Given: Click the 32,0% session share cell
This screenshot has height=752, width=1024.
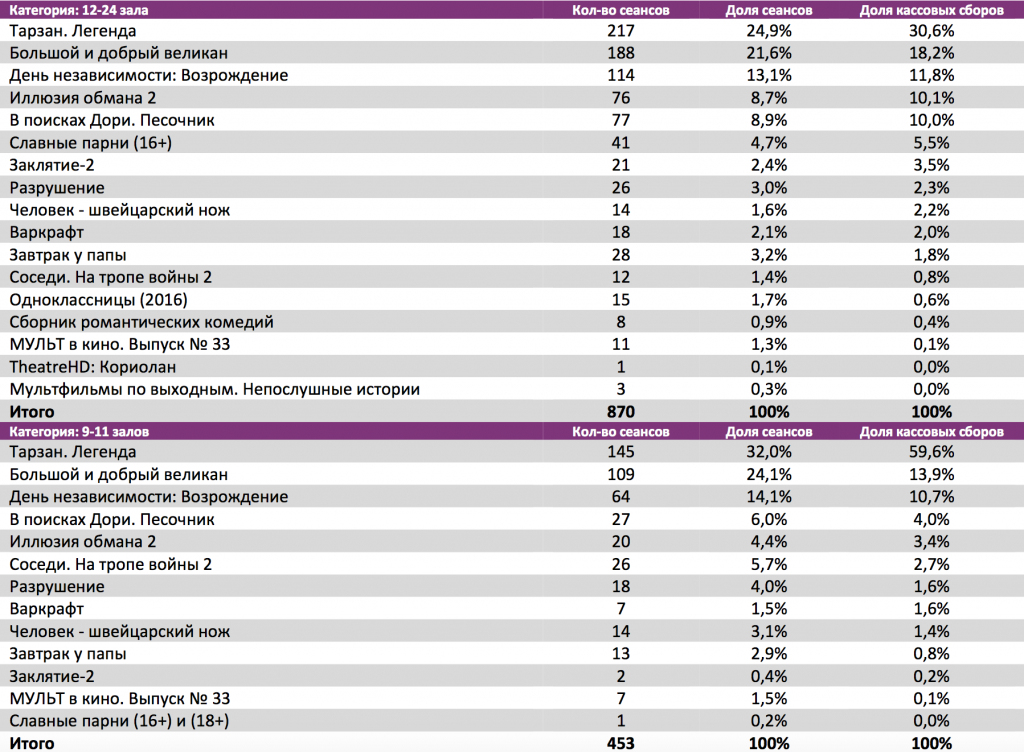Looking at the screenshot, I should pyautogui.click(x=768, y=453).
